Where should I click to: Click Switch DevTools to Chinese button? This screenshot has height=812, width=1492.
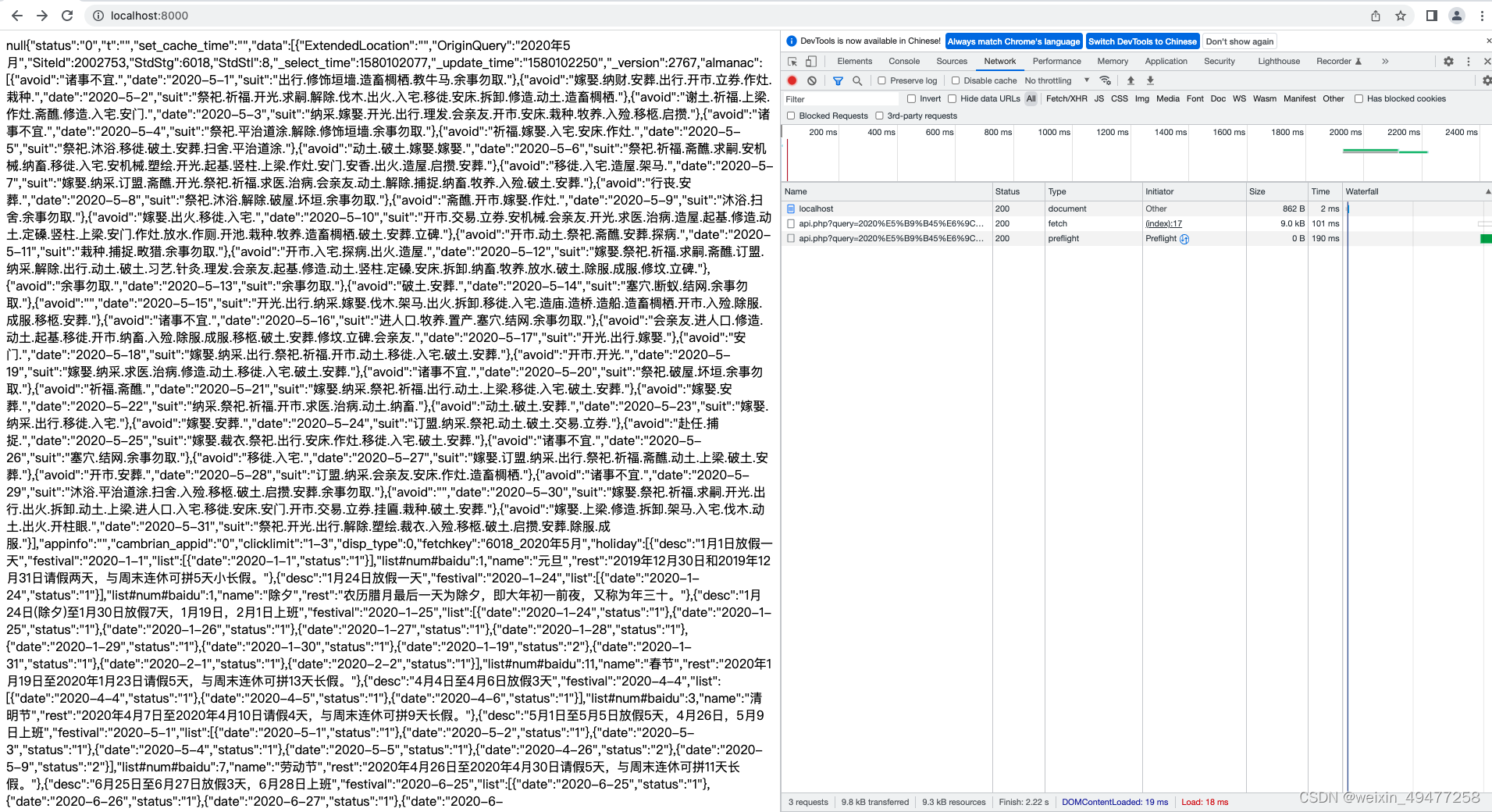pos(1142,41)
